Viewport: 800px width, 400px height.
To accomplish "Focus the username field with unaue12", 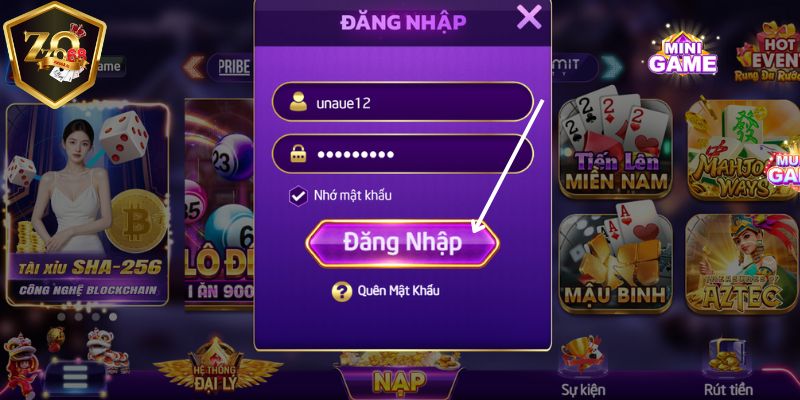I will tap(403, 102).
